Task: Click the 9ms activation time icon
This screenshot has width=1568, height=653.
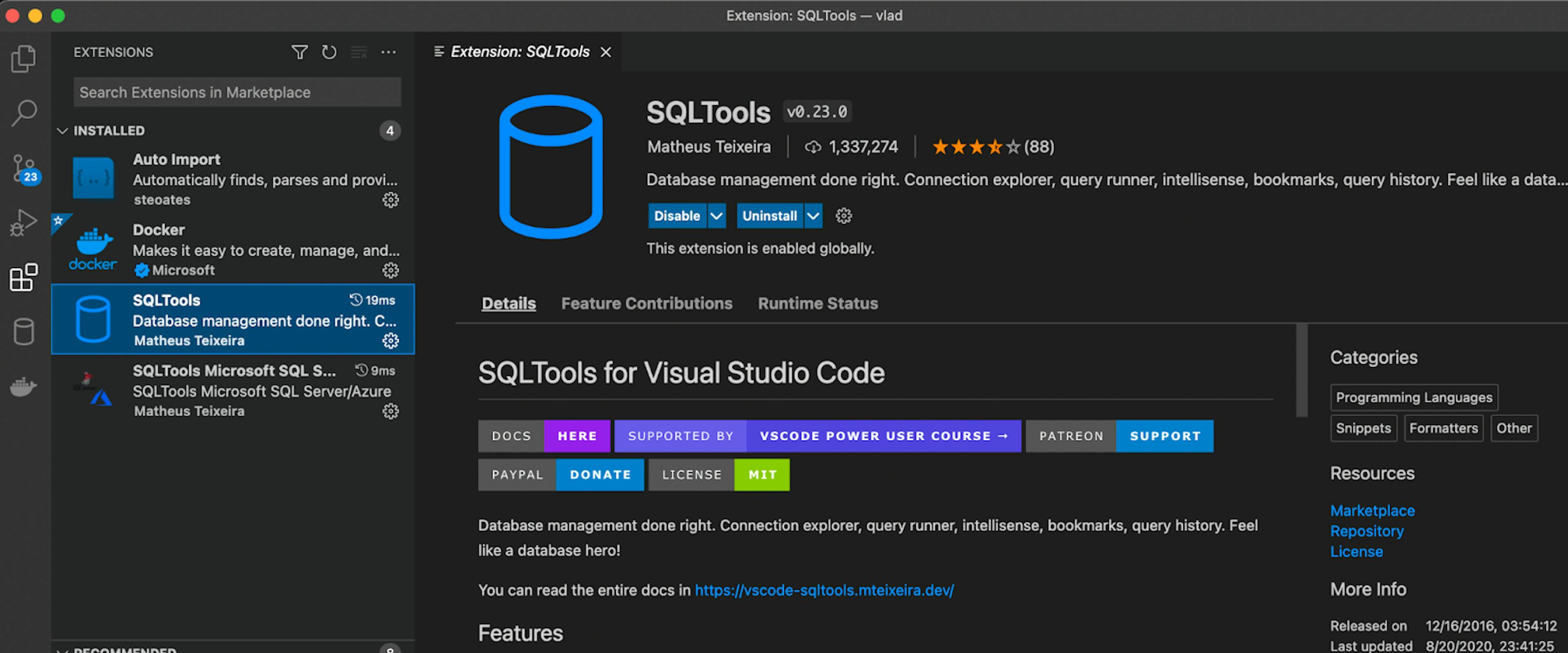Action: pyautogui.click(x=361, y=370)
